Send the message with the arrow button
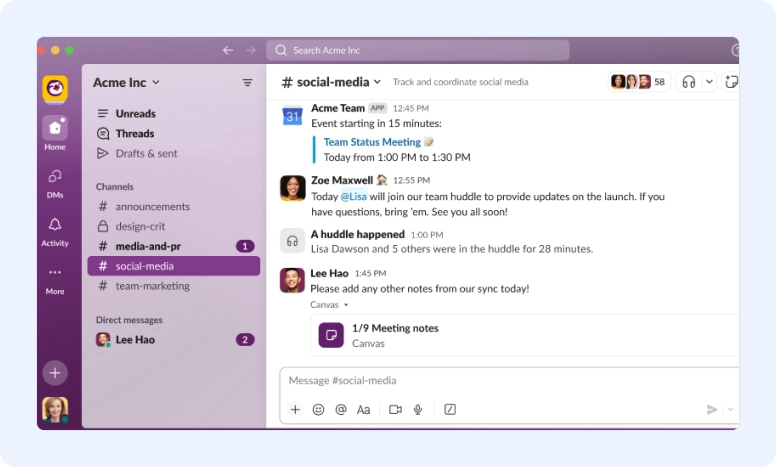 click(x=712, y=409)
